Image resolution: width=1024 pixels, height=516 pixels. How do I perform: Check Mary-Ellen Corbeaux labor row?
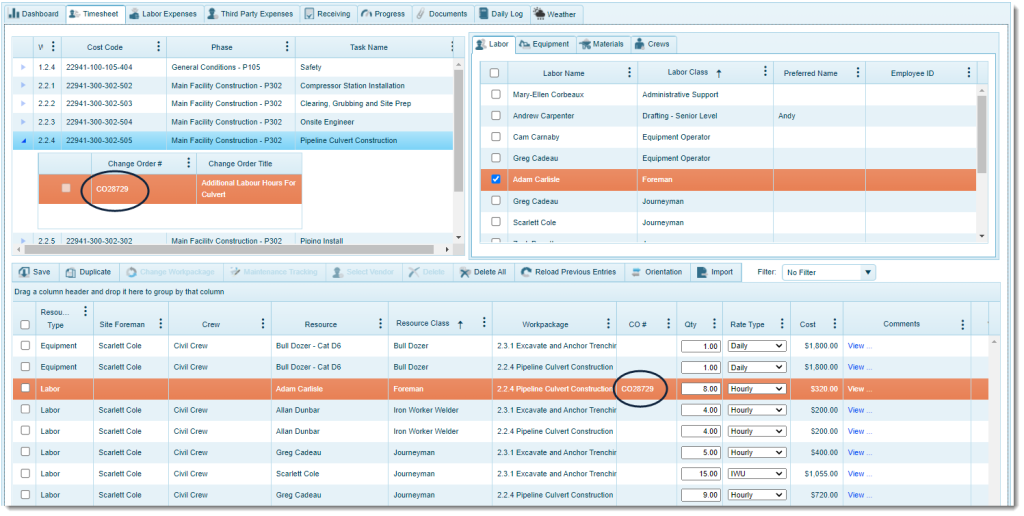pyautogui.click(x=496, y=94)
